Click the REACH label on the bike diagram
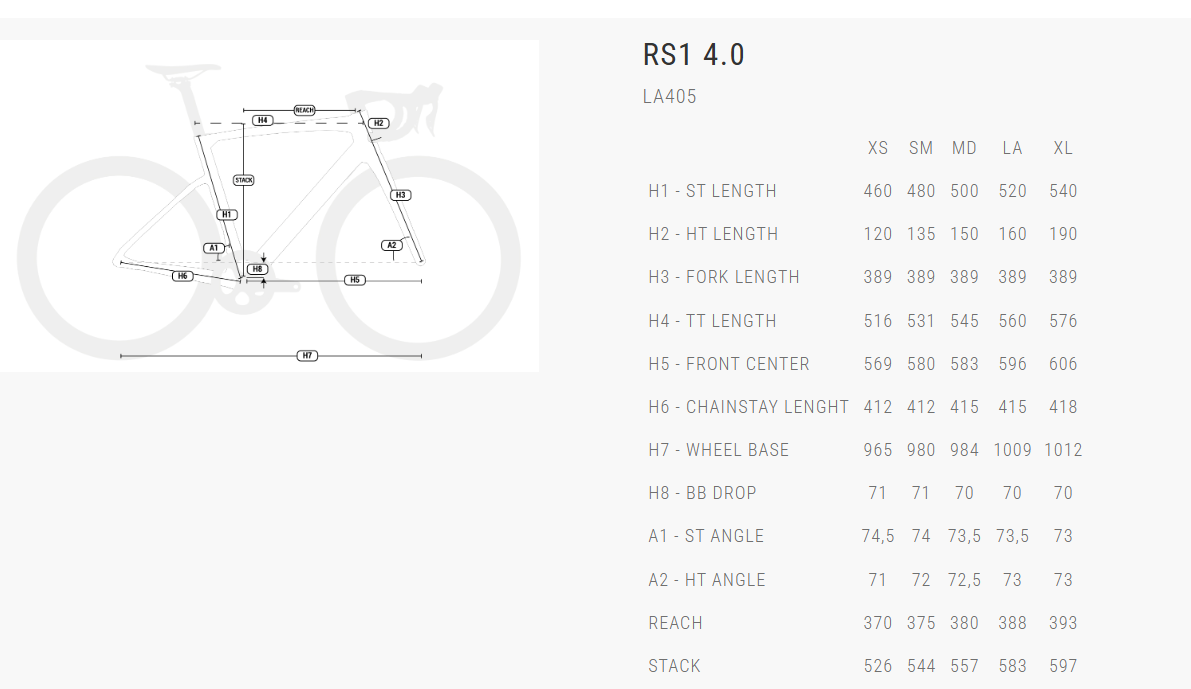The image size is (1191, 689). pyautogui.click(x=305, y=110)
